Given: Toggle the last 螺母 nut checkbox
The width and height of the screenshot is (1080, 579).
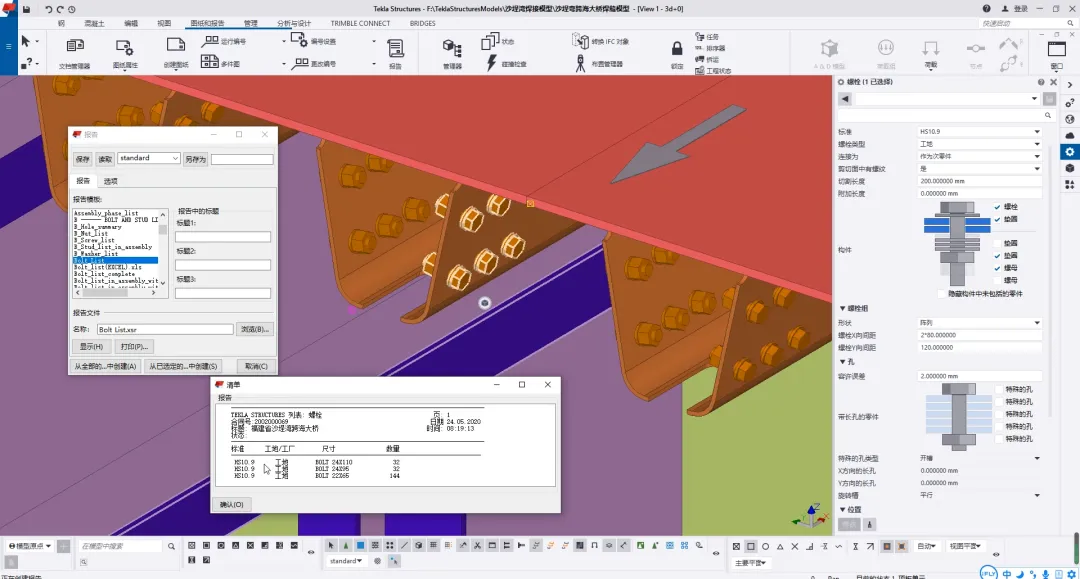Looking at the screenshot, I should [997, 280].
